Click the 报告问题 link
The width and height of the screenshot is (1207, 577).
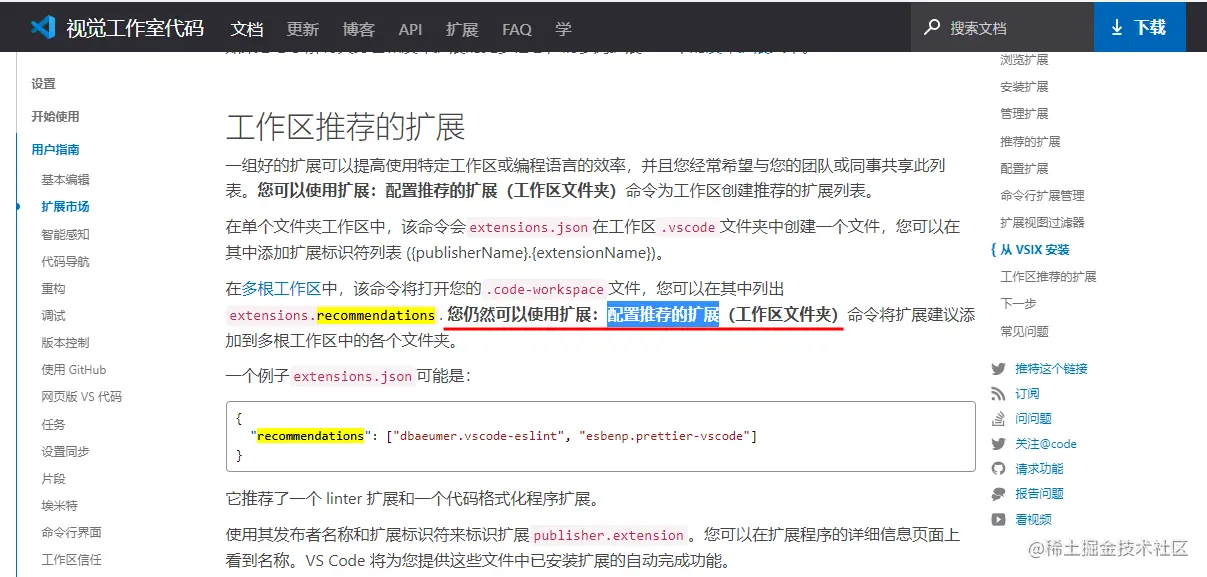click(1039, 494)
